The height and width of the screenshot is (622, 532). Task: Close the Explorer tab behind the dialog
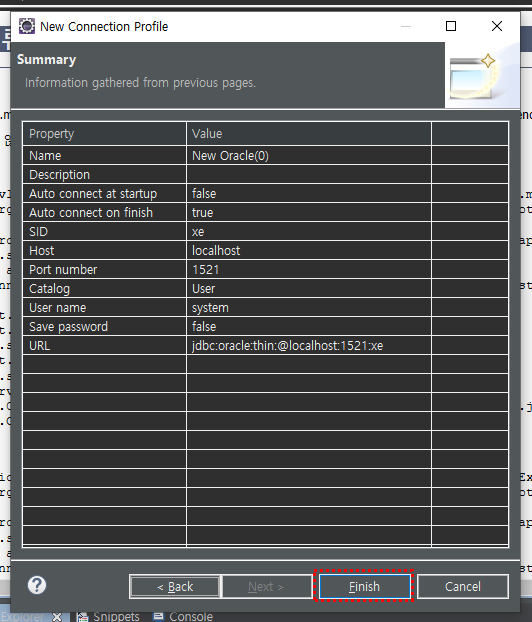tap(57, 617)
